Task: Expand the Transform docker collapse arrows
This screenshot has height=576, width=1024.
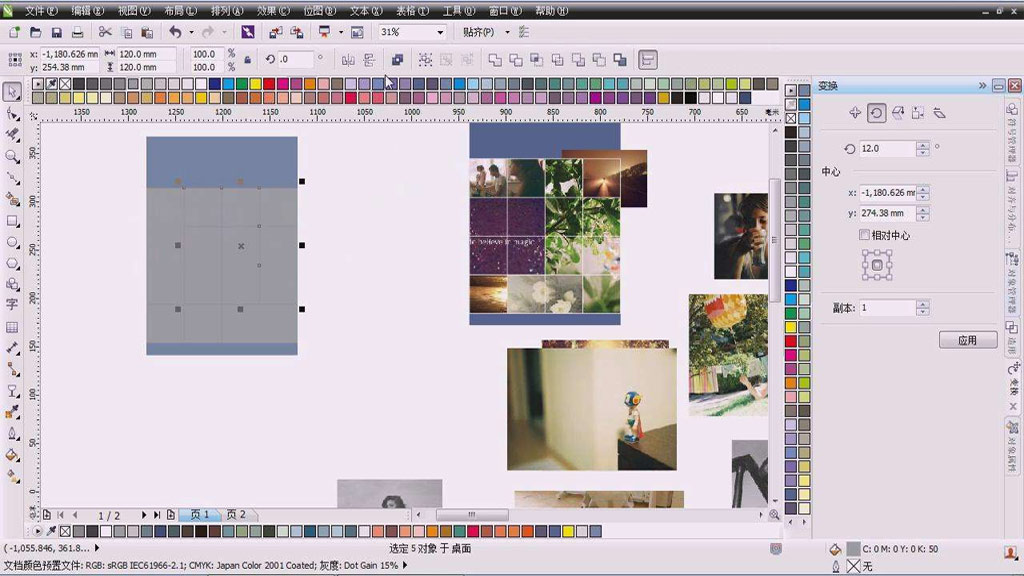Action: coord(982,86)
